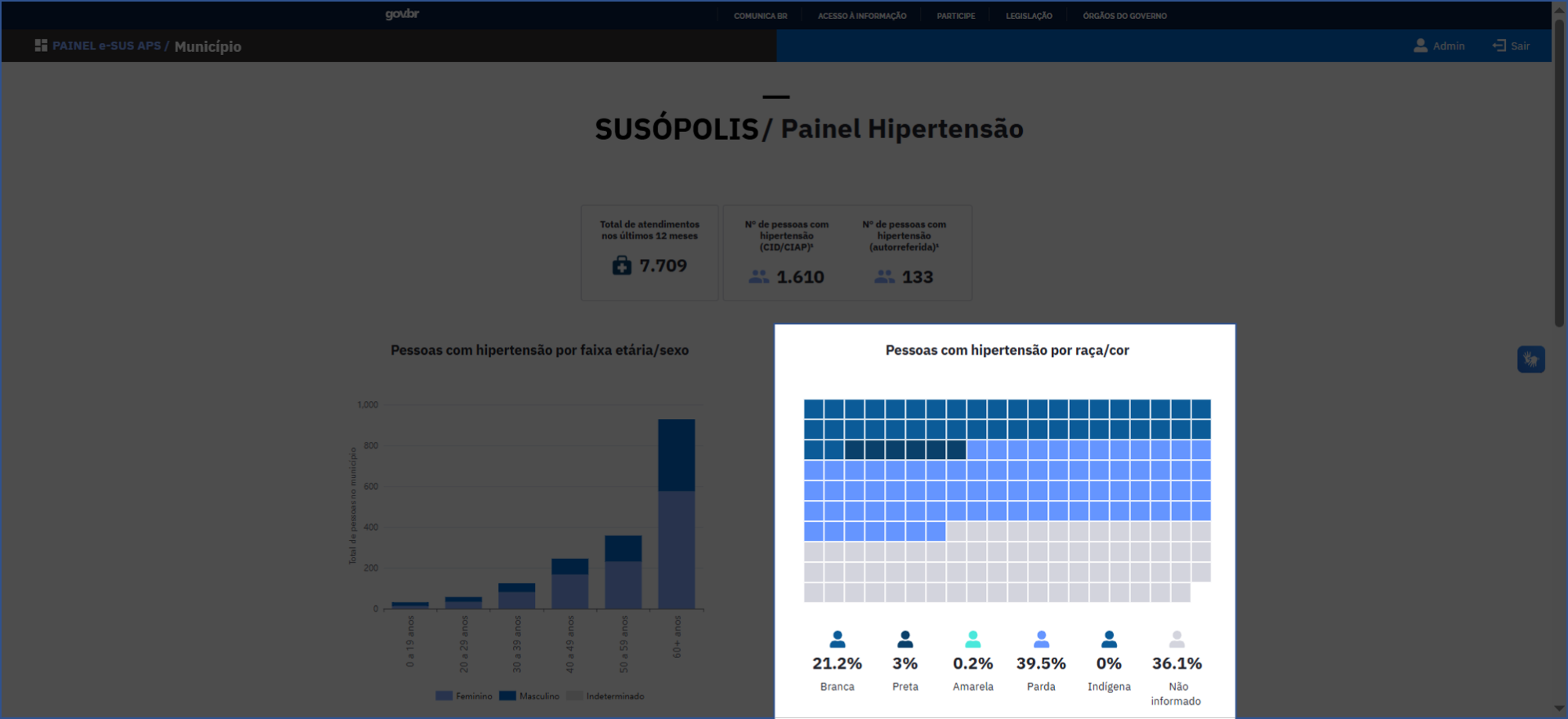This screenshot has height=719, width=1568.
Task: Click the medical kit atendimentos icon
Action: click(621, 266)
